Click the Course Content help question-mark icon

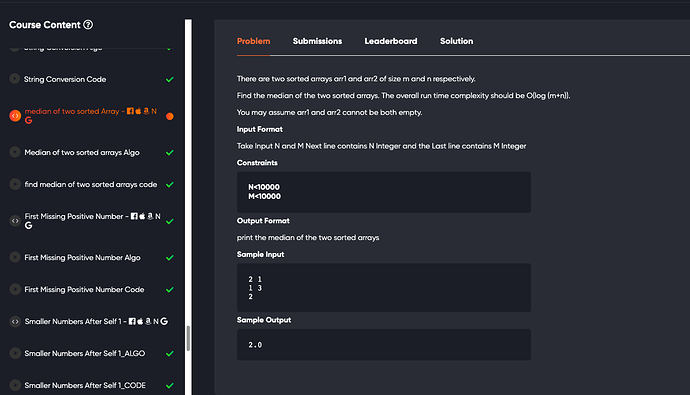click(88, 25)
